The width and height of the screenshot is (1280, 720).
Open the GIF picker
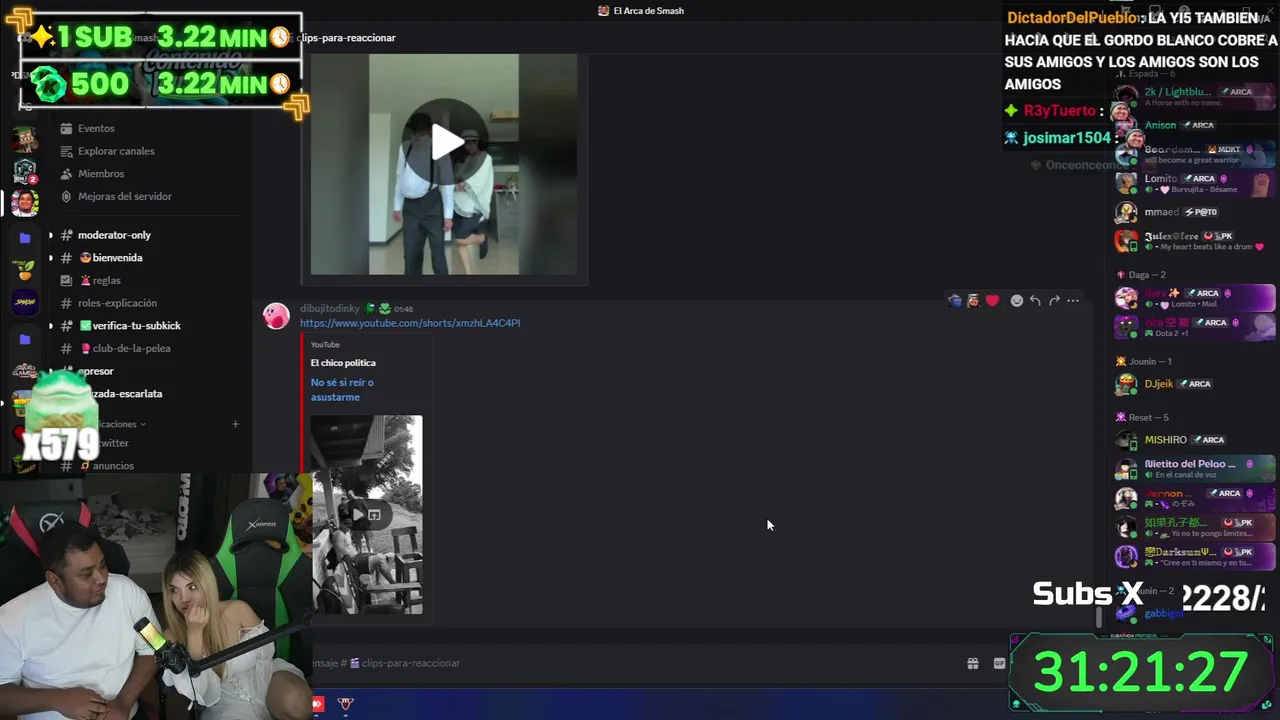[x=999, y=663]
